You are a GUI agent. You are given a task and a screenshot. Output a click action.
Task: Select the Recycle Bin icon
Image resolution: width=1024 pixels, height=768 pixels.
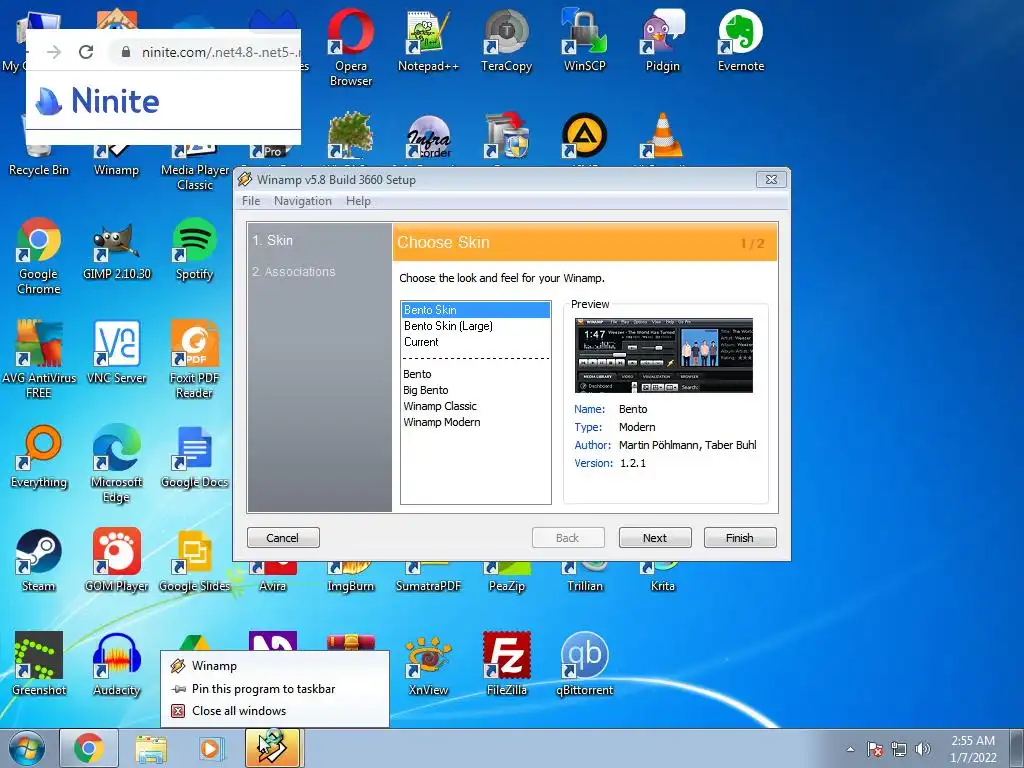coord(39,161)
